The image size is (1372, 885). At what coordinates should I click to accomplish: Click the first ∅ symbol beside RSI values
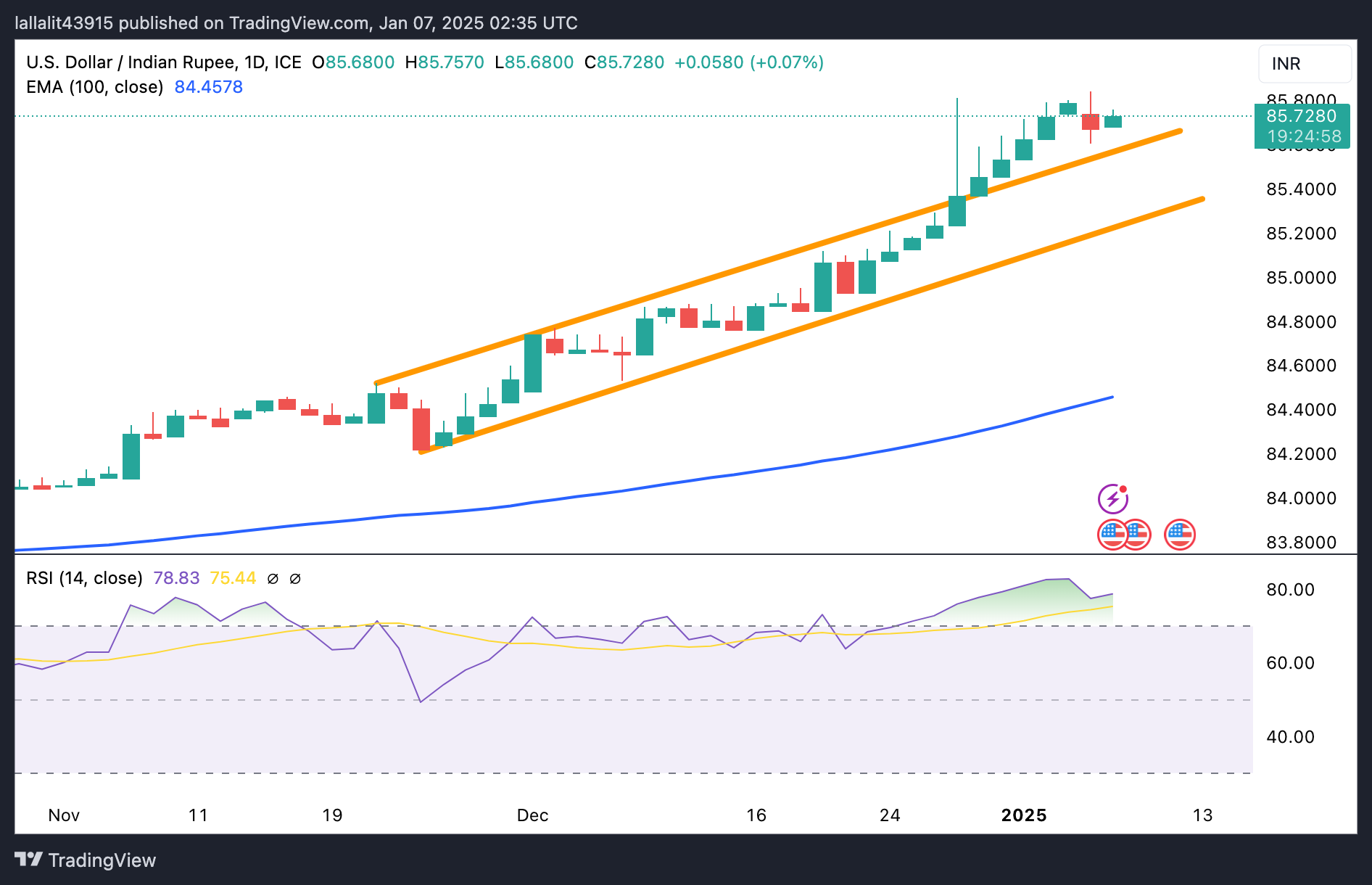pyautogui.click(x=273, y=579)
